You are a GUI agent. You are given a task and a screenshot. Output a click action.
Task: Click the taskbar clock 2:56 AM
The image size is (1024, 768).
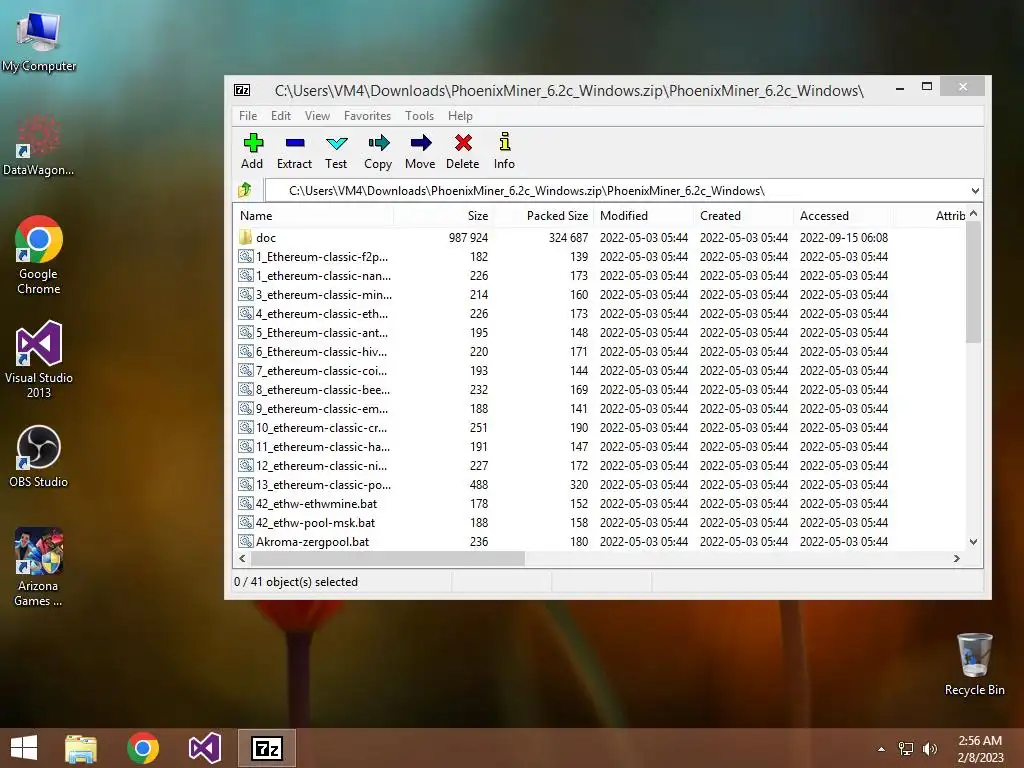[980, 741]
